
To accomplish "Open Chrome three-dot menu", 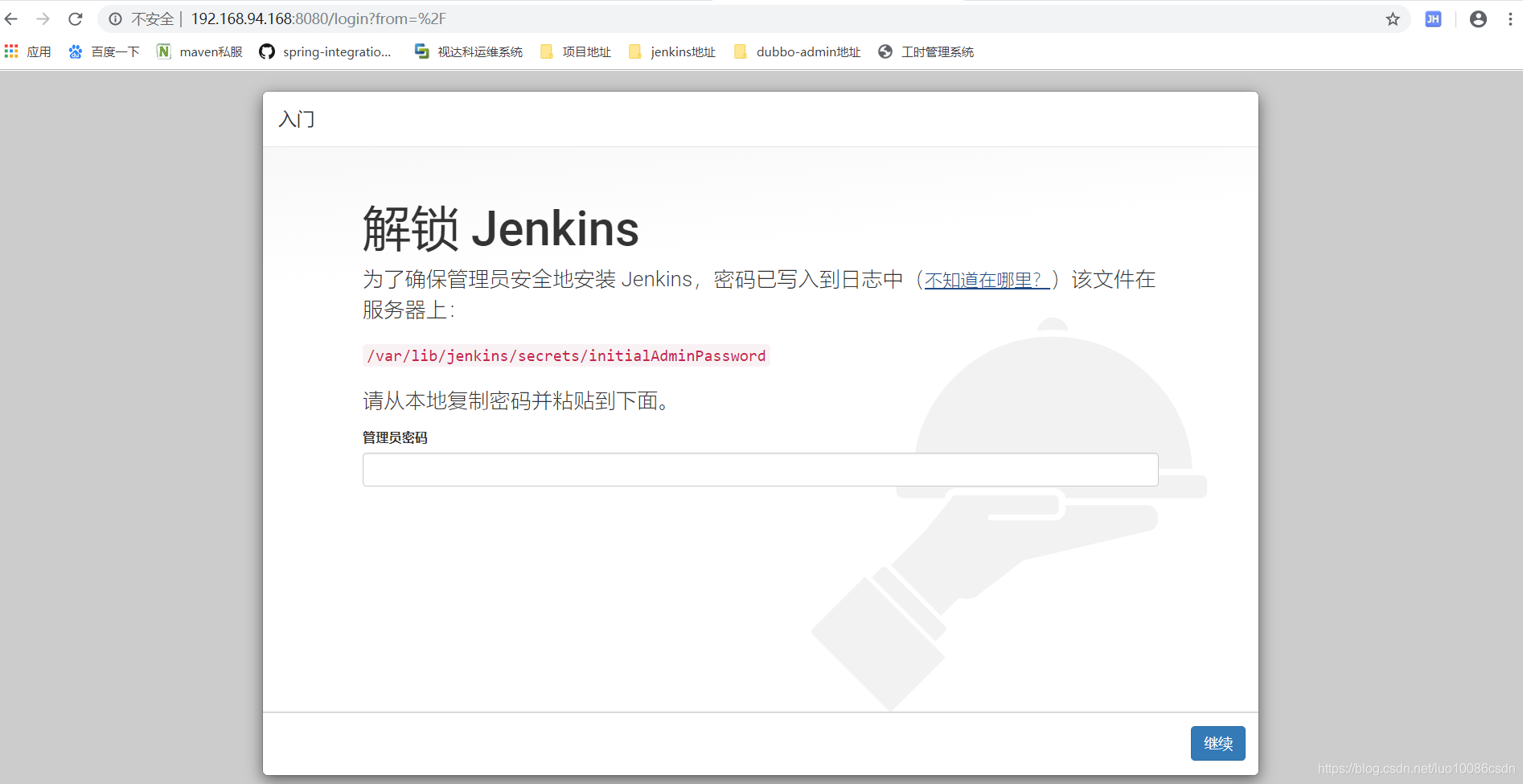I will click(x=1510, y=18).
